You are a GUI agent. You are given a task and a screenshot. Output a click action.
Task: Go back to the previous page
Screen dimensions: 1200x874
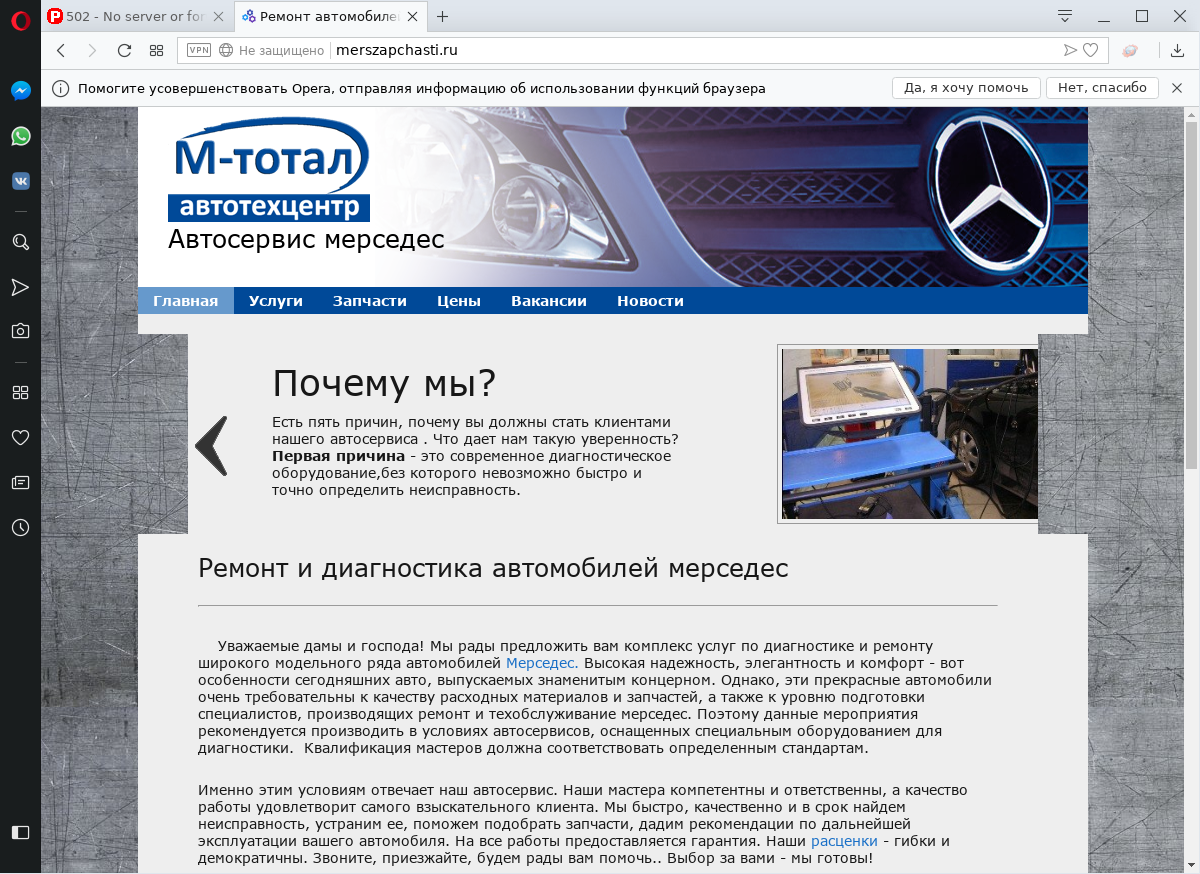(61, 50)
